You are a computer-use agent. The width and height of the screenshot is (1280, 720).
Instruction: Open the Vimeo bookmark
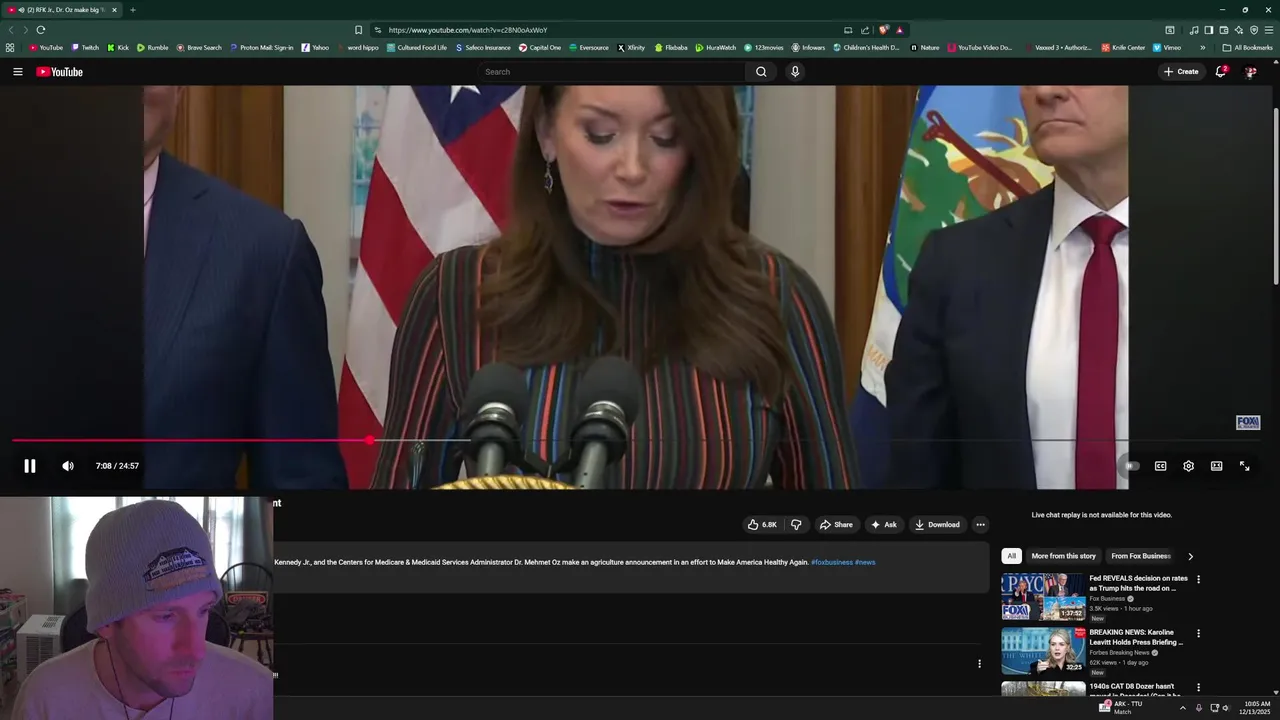click(x=1167, y=47)
